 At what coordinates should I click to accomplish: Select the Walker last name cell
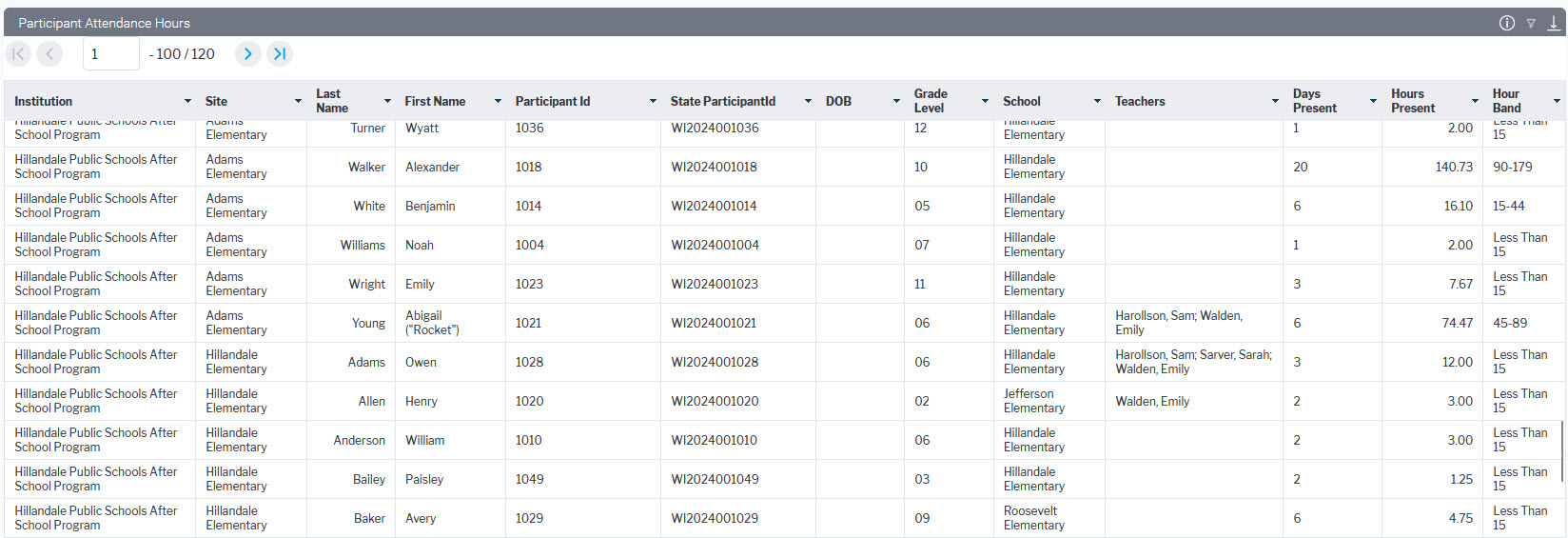[351, 167]
